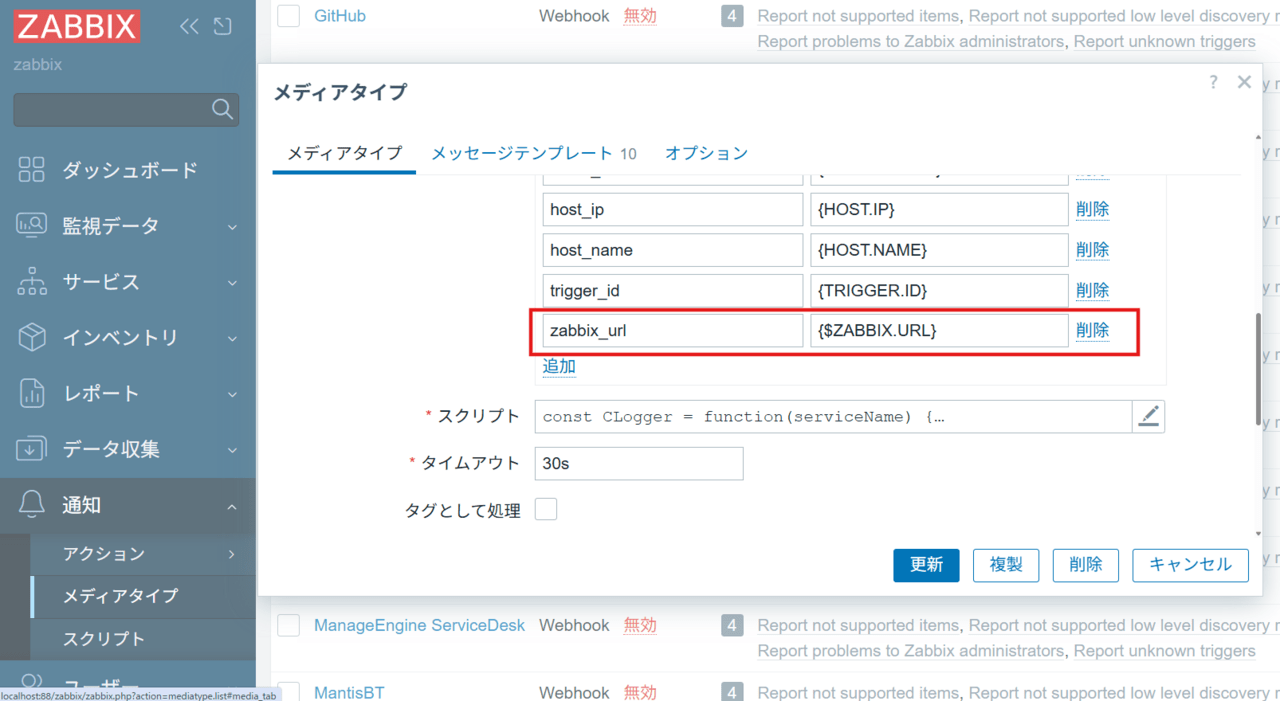The width and height of the screenshot is (1280, 701).
Task: Select the GitHub media type checkbox
Action: [x=289, y=16]
